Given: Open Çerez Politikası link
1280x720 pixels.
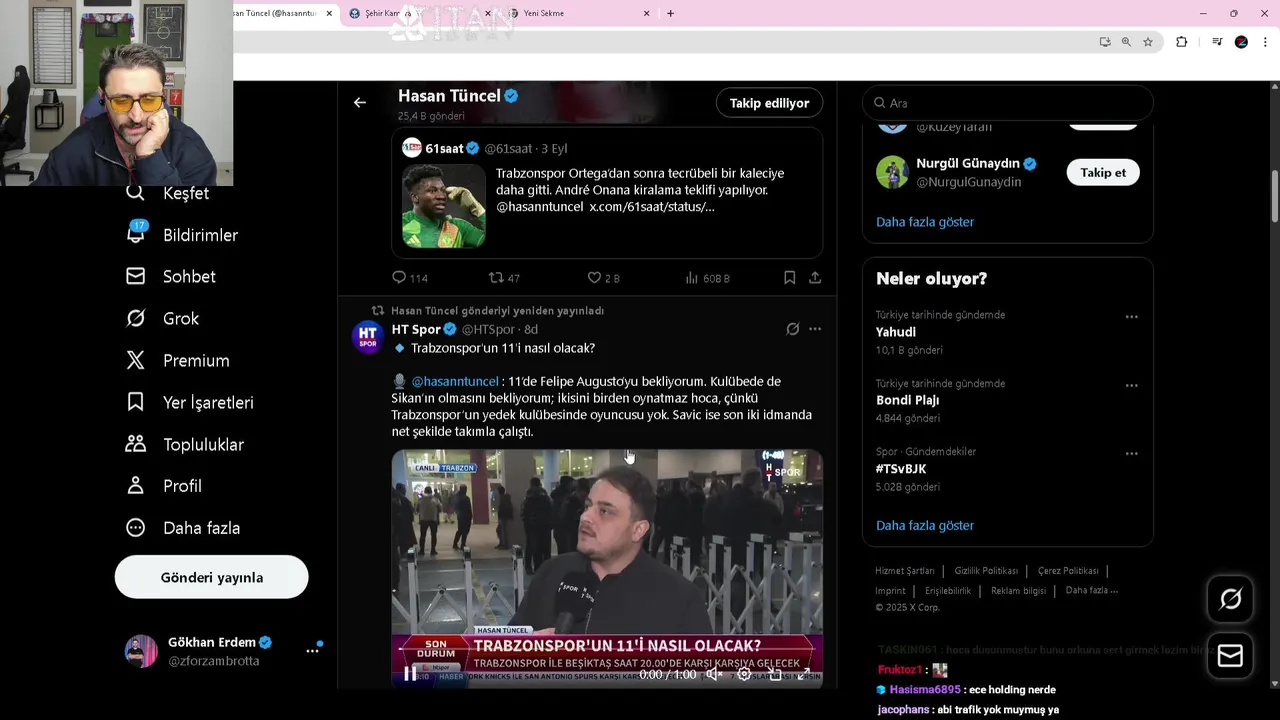Looking at the screenshot, I should point(1068,571).
